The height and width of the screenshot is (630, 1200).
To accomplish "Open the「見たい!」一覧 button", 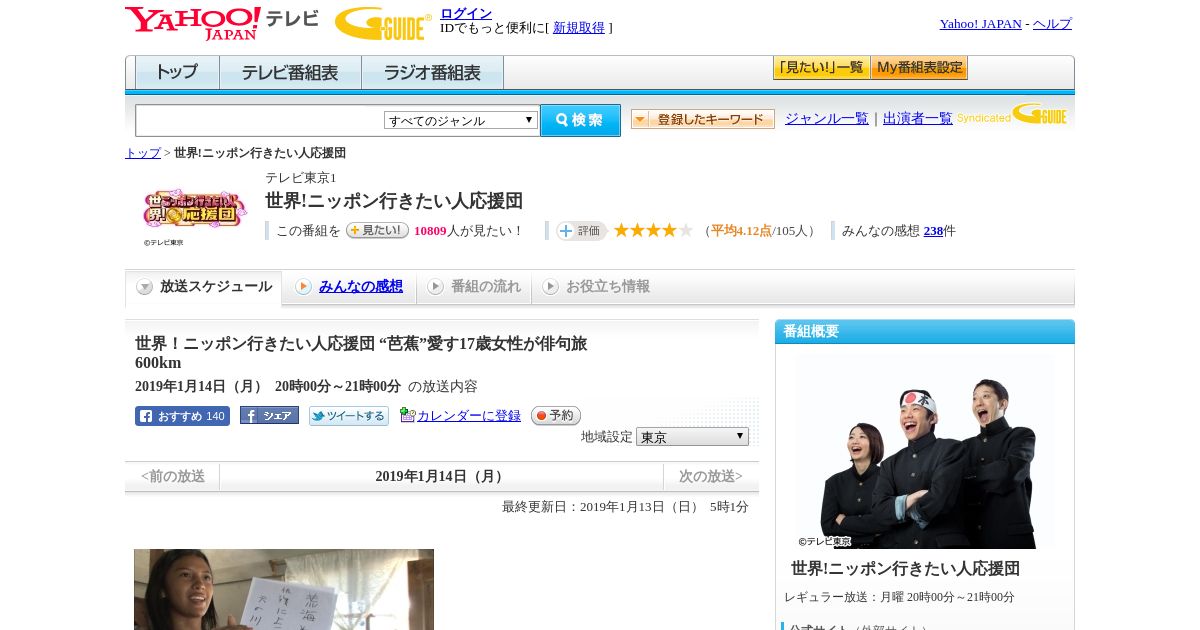I will (x=821, y=68).
